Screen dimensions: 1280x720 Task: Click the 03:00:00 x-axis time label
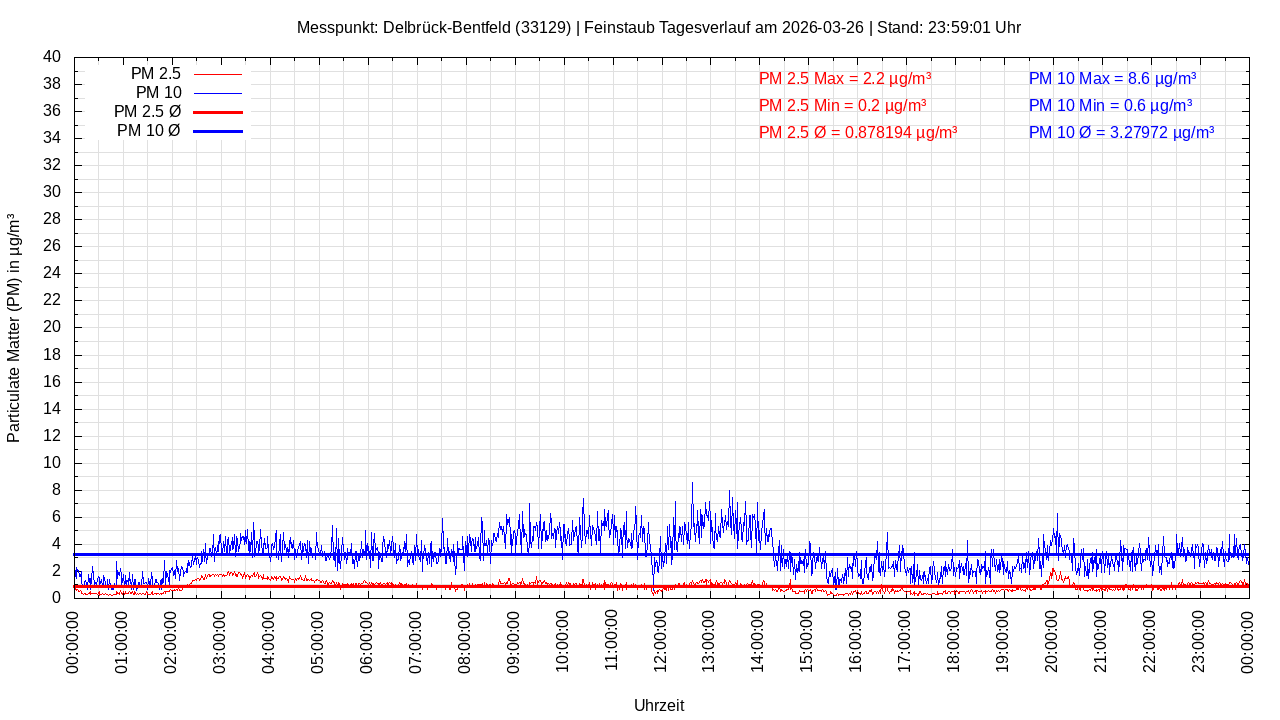click(x=220, y=641)
